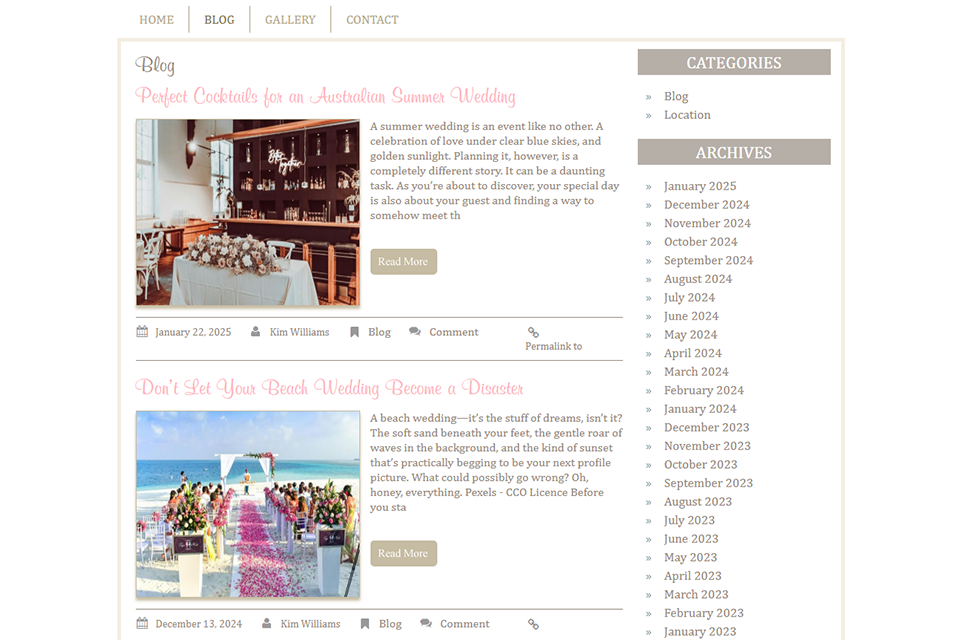Select the Blog navigation tab
The width and height of the screenshot is (960, 640).
219,20
